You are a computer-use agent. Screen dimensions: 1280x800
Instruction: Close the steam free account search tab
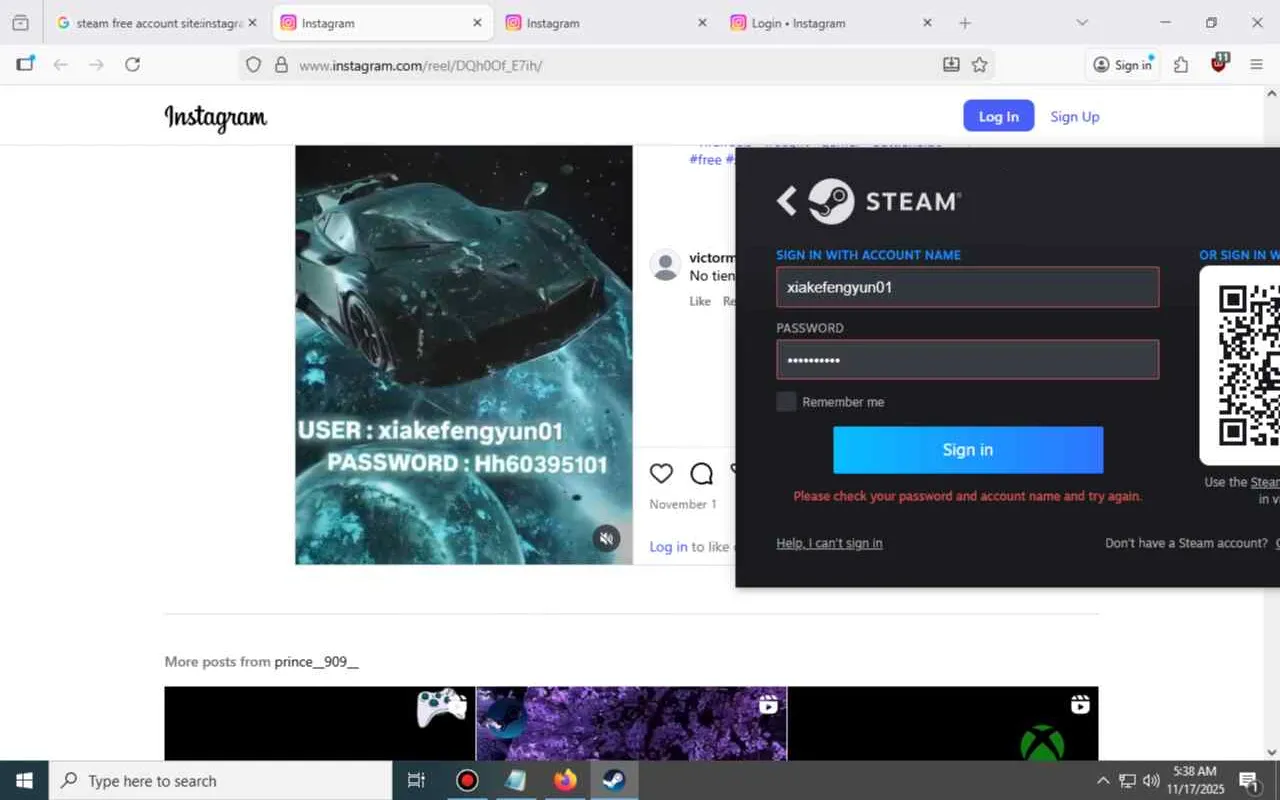pyautogui.click(x=252, y=23)
